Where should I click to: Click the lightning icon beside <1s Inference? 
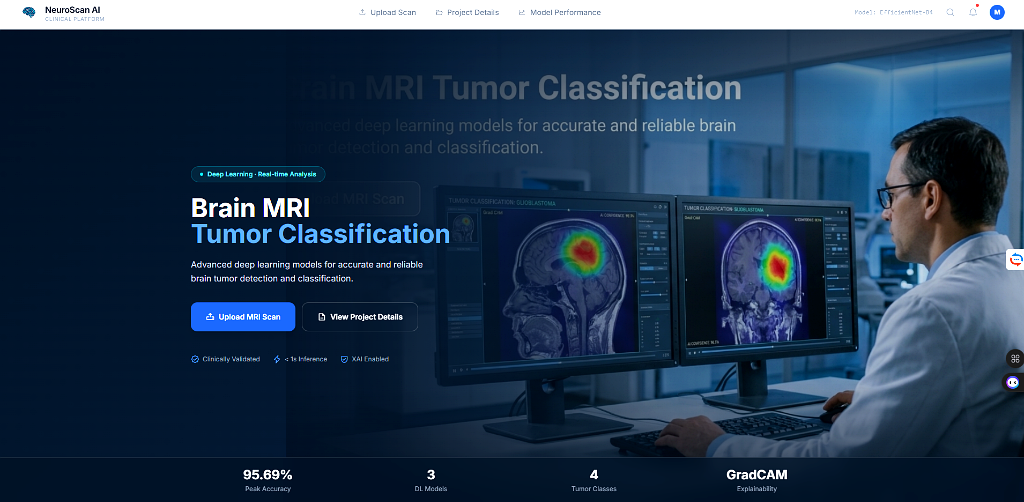tap(277, 359)
